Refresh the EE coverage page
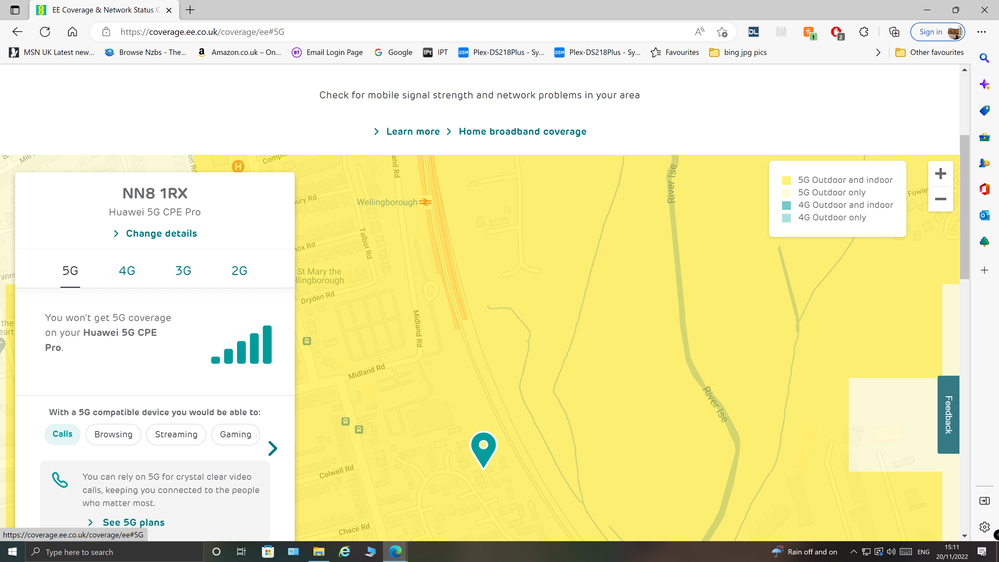 click(45, 32)
